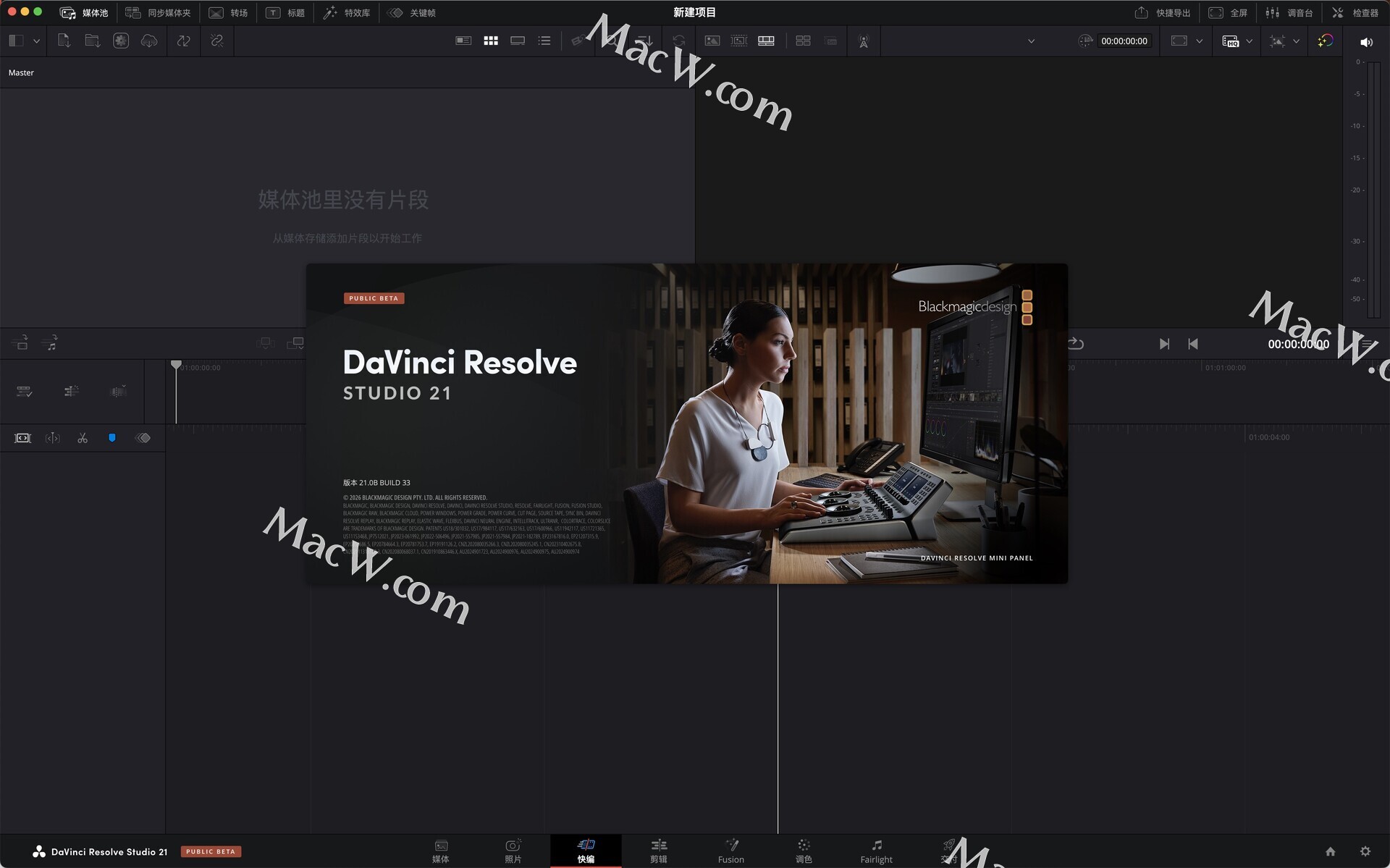
Task: Select timeline viewer mode icon
Action: [766, 41]
